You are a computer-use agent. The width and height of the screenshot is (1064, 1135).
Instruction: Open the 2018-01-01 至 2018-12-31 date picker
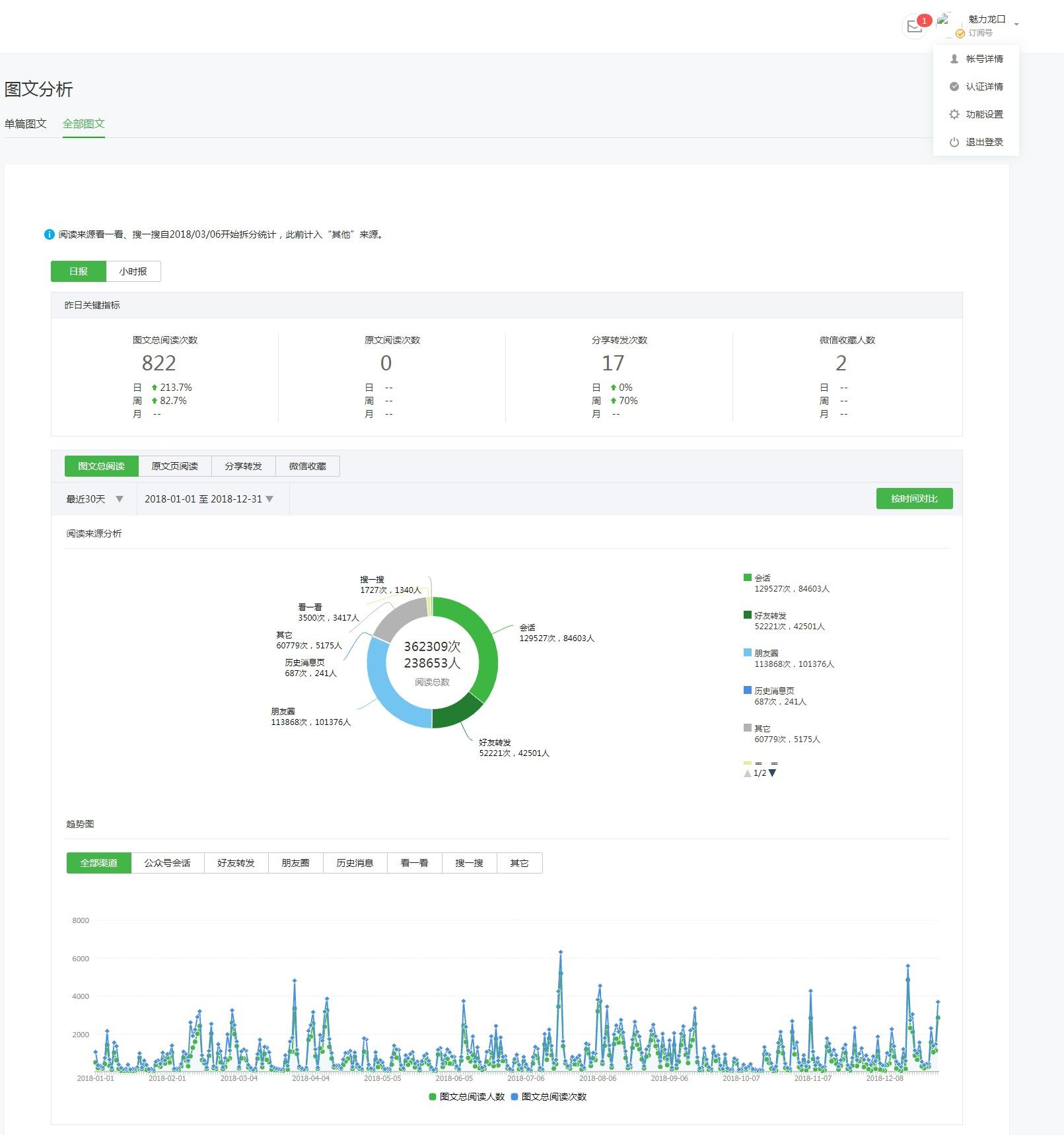[209, 499]
